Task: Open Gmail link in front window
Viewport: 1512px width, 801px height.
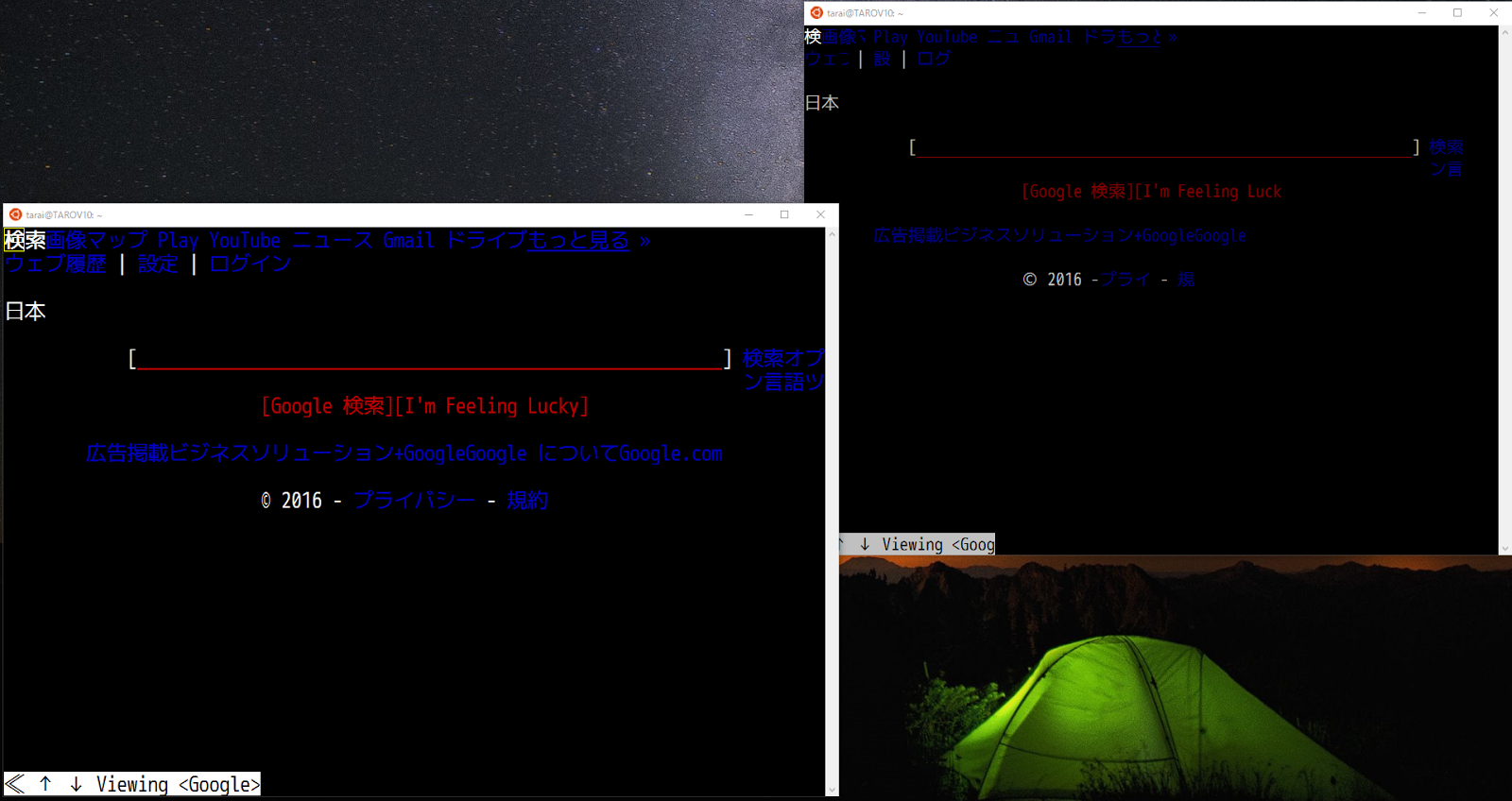Action: 408,240
